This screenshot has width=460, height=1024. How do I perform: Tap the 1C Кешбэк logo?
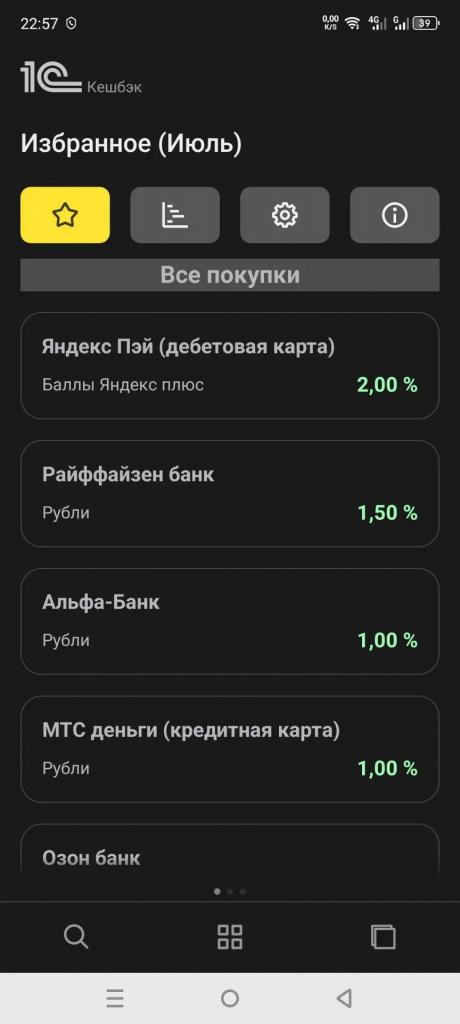coord(81,78)
